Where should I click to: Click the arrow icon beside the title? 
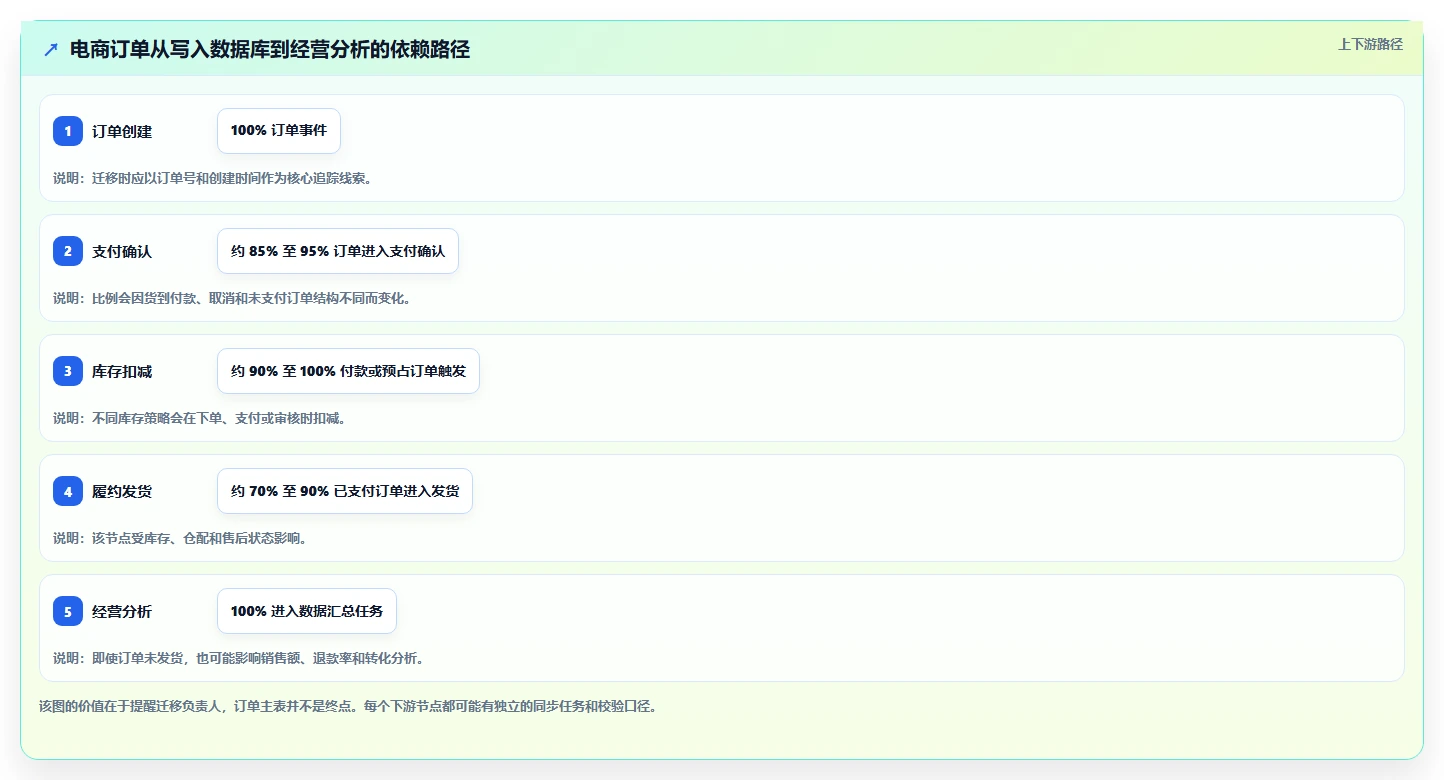click(x=51, y=49)
